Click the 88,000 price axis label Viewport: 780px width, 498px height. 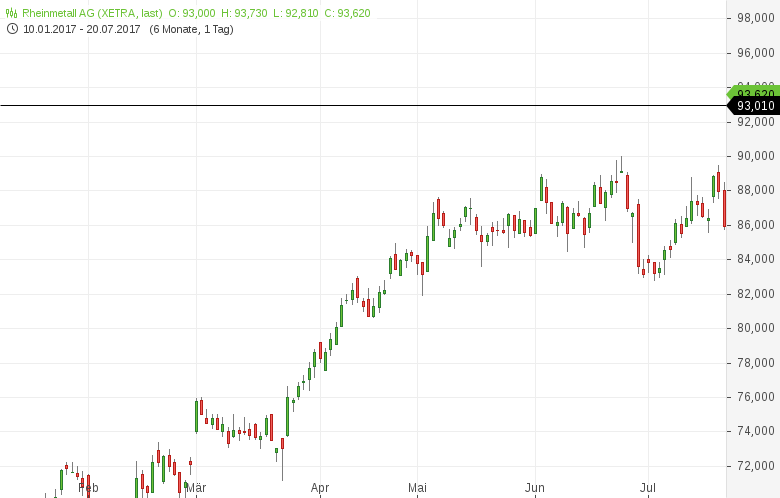pos(756,190)
